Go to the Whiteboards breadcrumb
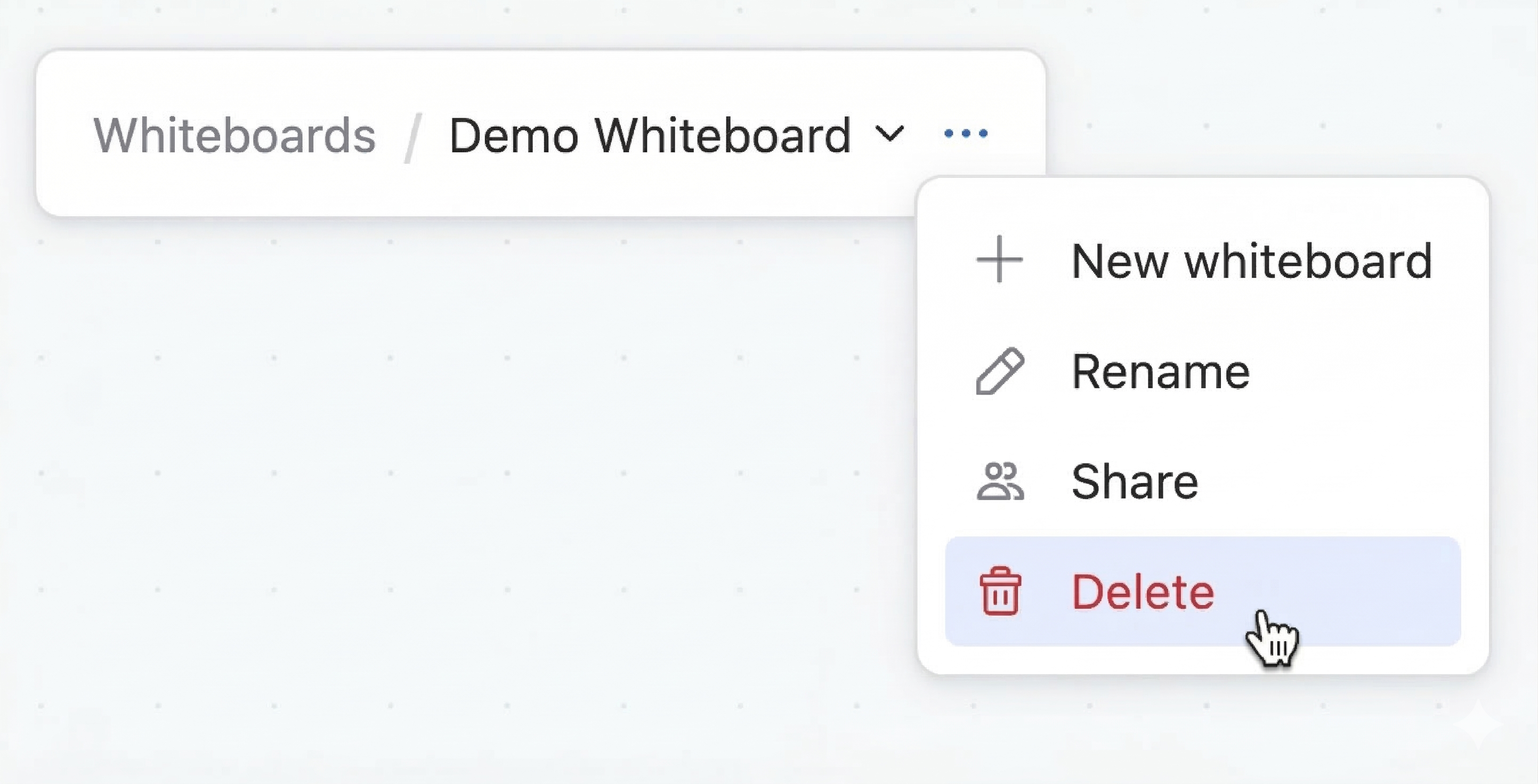Image resolution: width=1538 pixels, height=784 pixels. coord(234,135)
